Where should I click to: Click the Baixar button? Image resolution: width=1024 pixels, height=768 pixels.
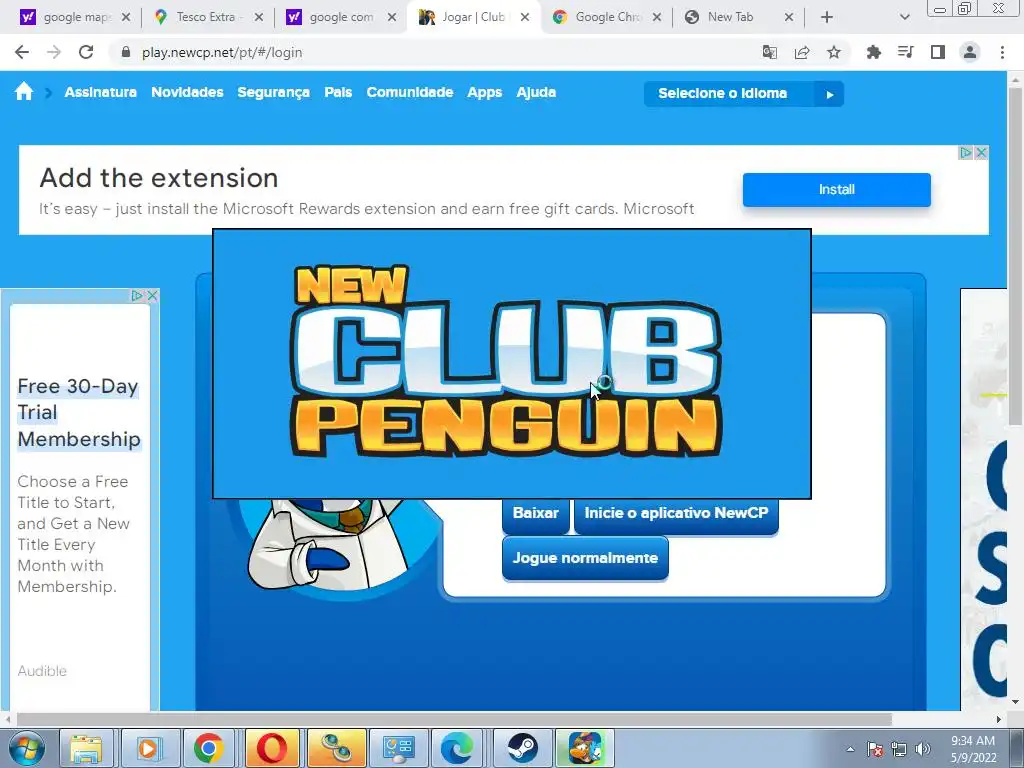click(536, 514)
